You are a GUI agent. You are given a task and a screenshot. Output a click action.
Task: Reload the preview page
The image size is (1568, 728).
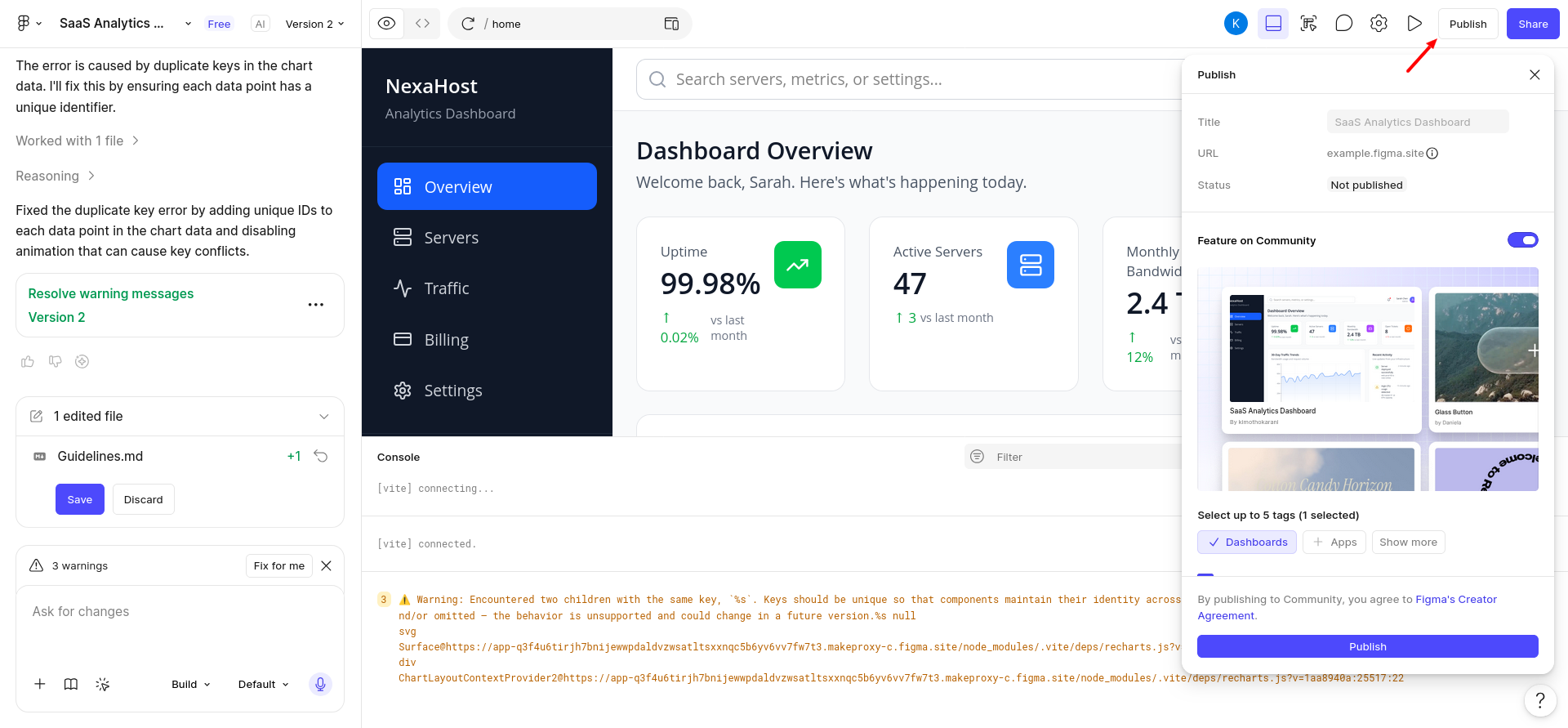pos(468,24)
